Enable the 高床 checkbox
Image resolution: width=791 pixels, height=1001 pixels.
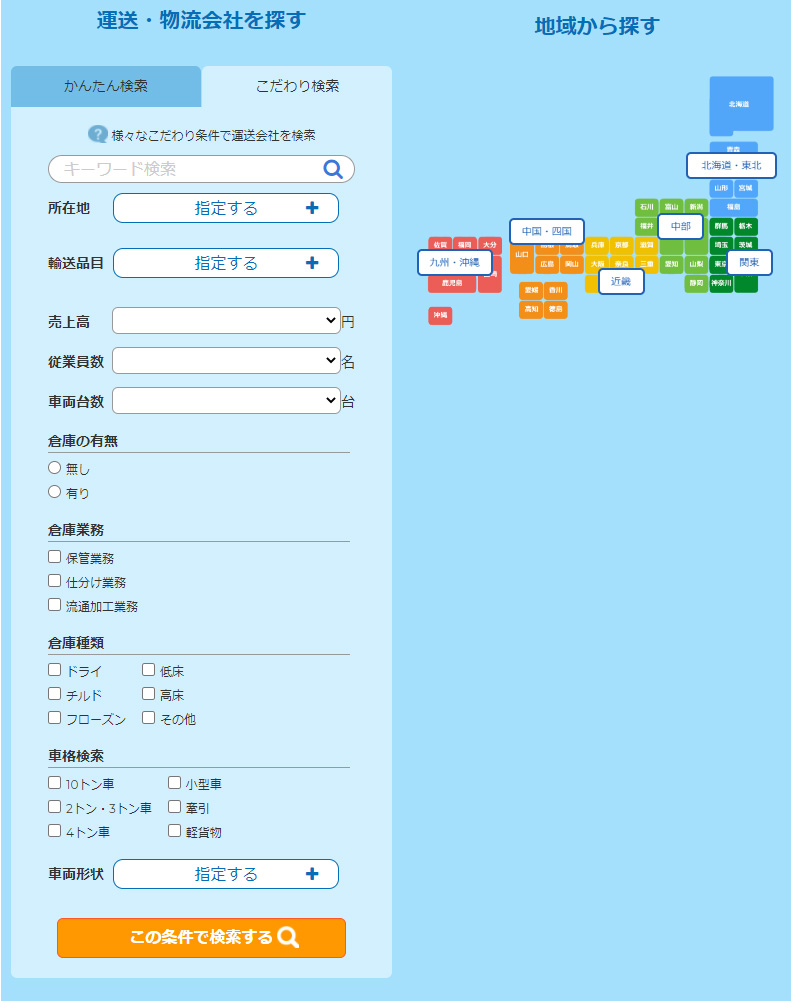pos(148,694)
